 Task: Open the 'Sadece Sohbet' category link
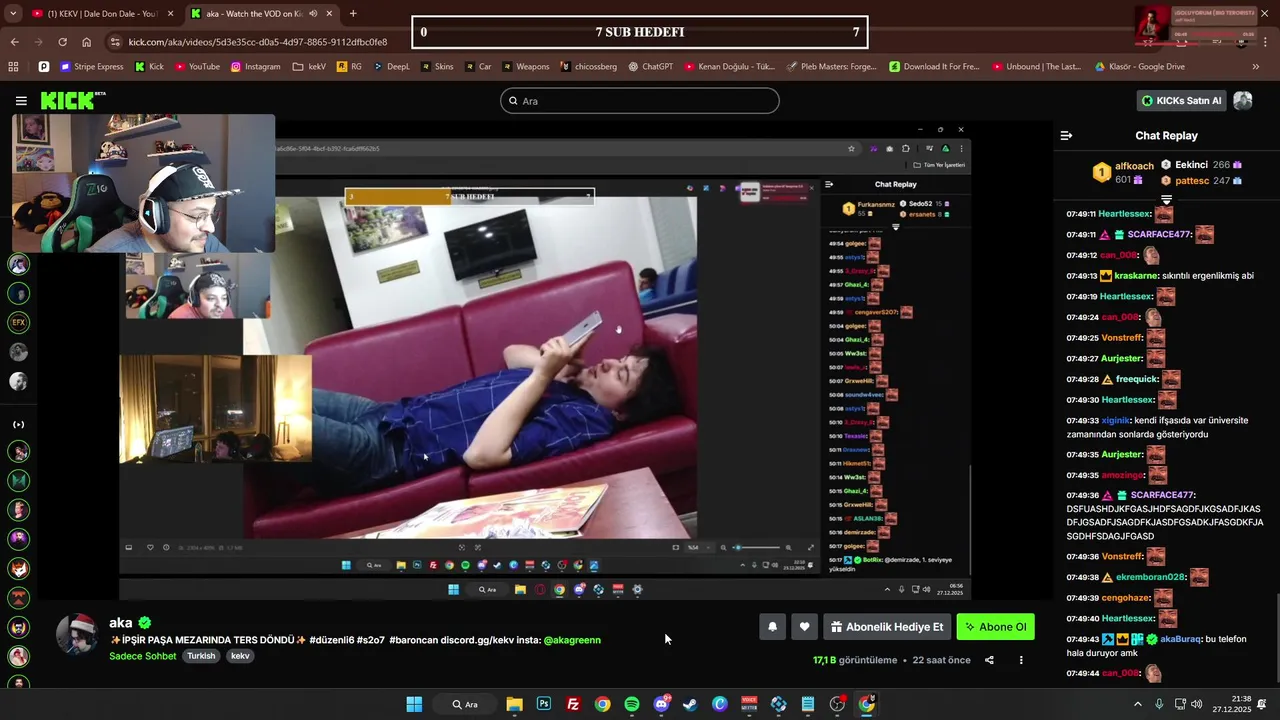(143, 656)
